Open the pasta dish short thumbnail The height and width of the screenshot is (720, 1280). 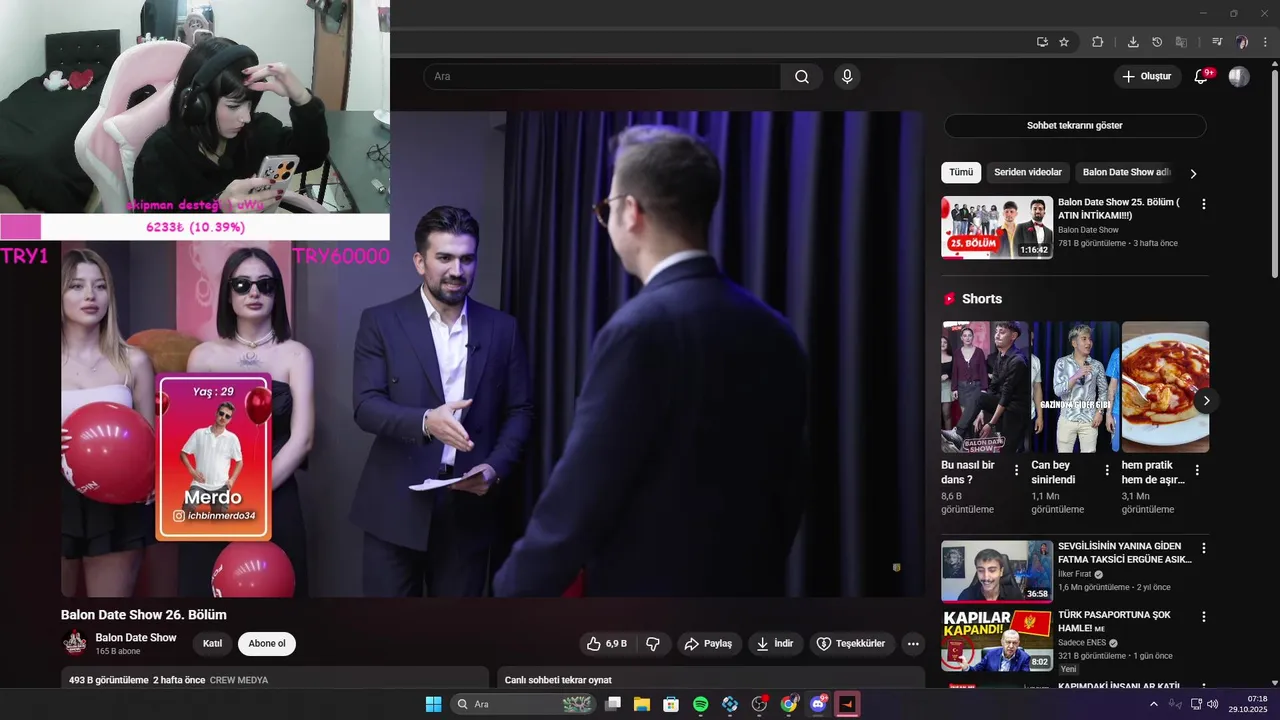(1165, 387)
